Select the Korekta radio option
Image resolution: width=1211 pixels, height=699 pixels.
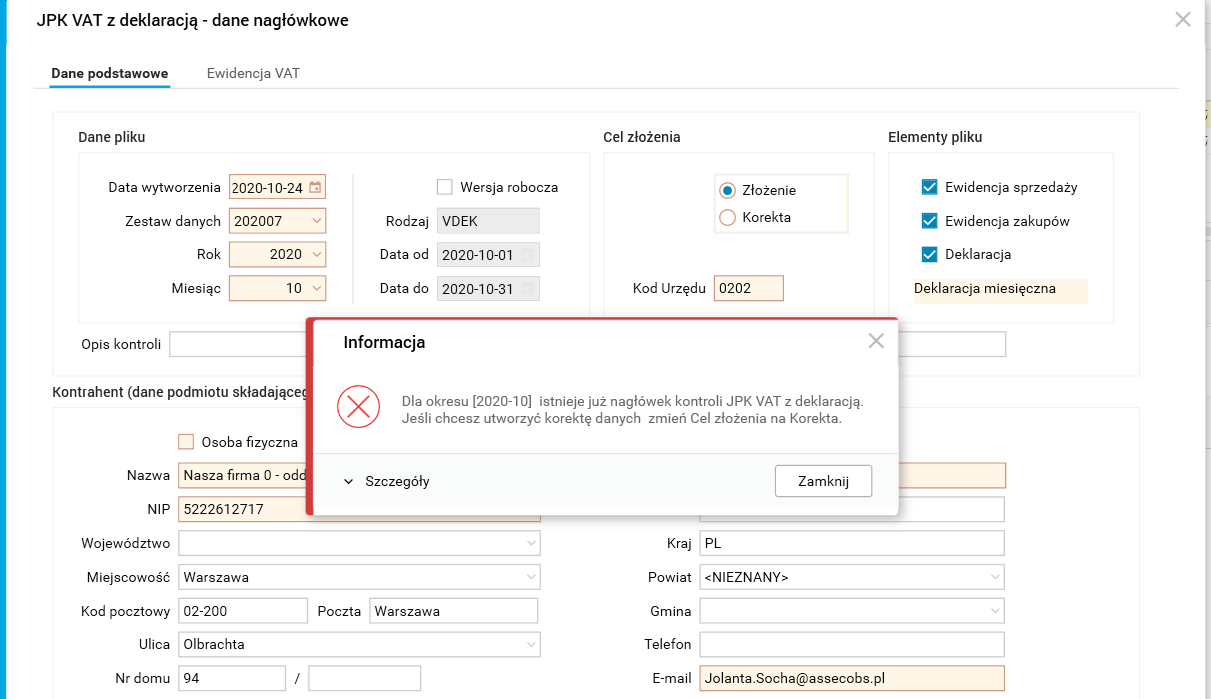click(728, 217)
